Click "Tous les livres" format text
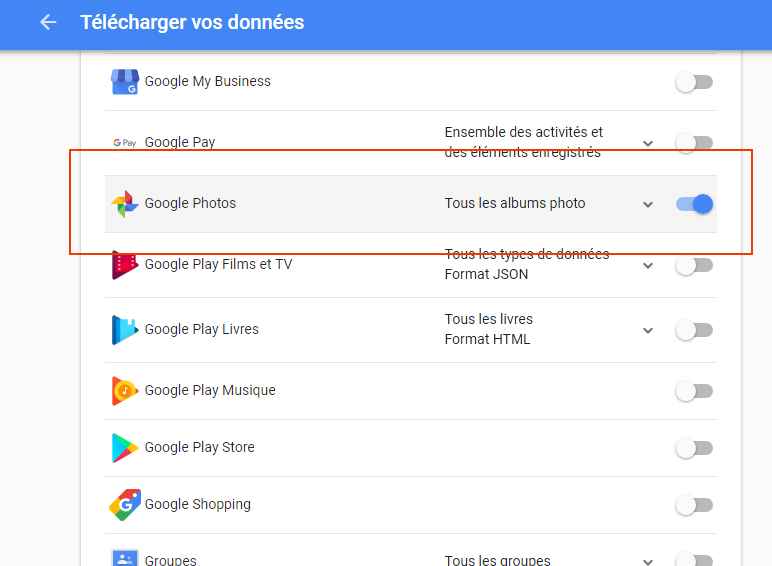Viewport: 772px width, 566px height. click(x=489, y=319)
